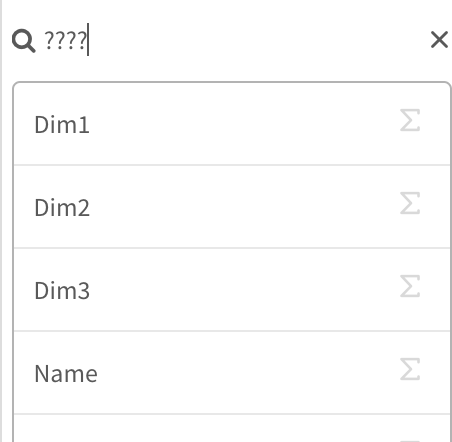
Task: Click the gray panel edge at left
Action: (1, 221)
